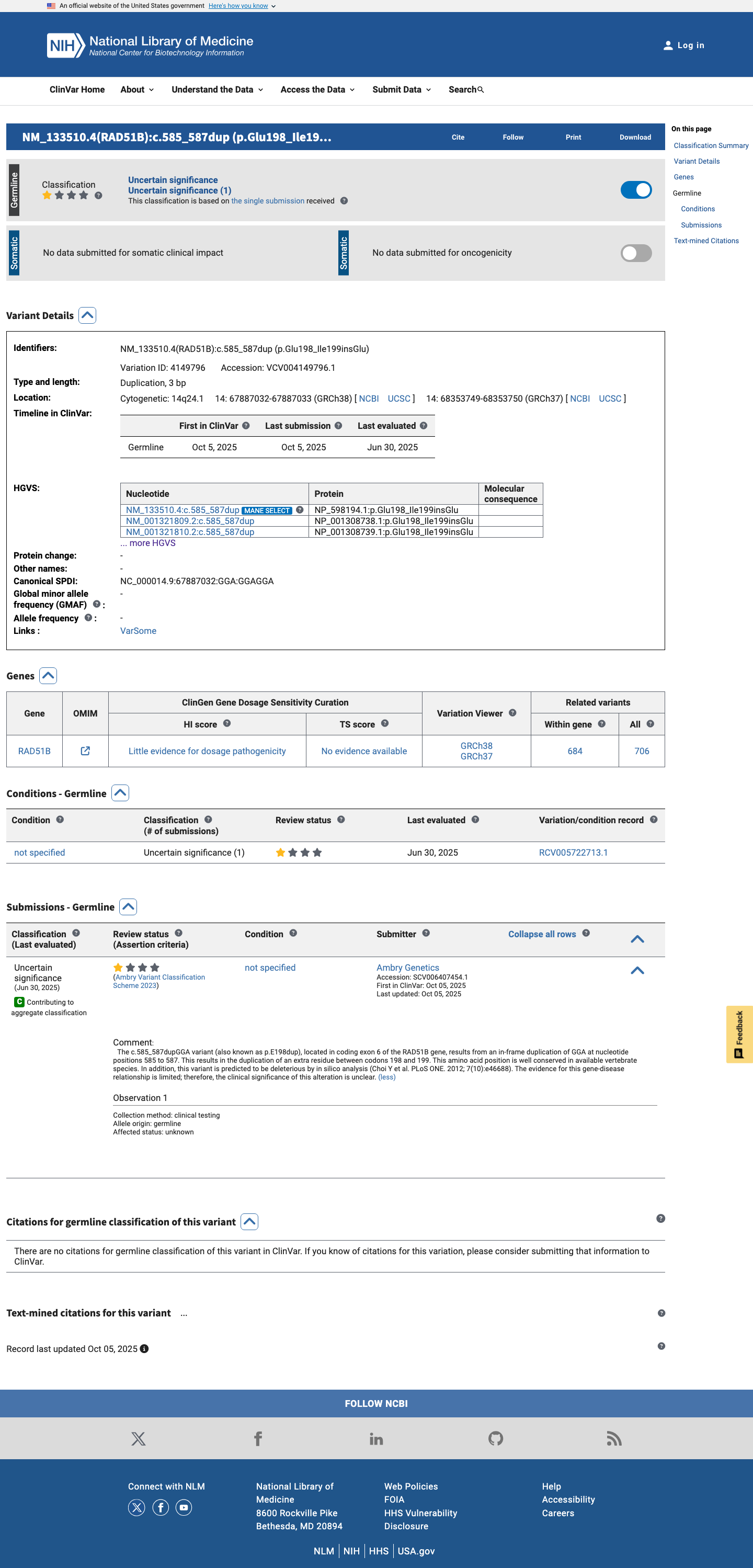Go to ClinVar Home
The height and width of the screenshot is (1568, 753).
[77, 89]
